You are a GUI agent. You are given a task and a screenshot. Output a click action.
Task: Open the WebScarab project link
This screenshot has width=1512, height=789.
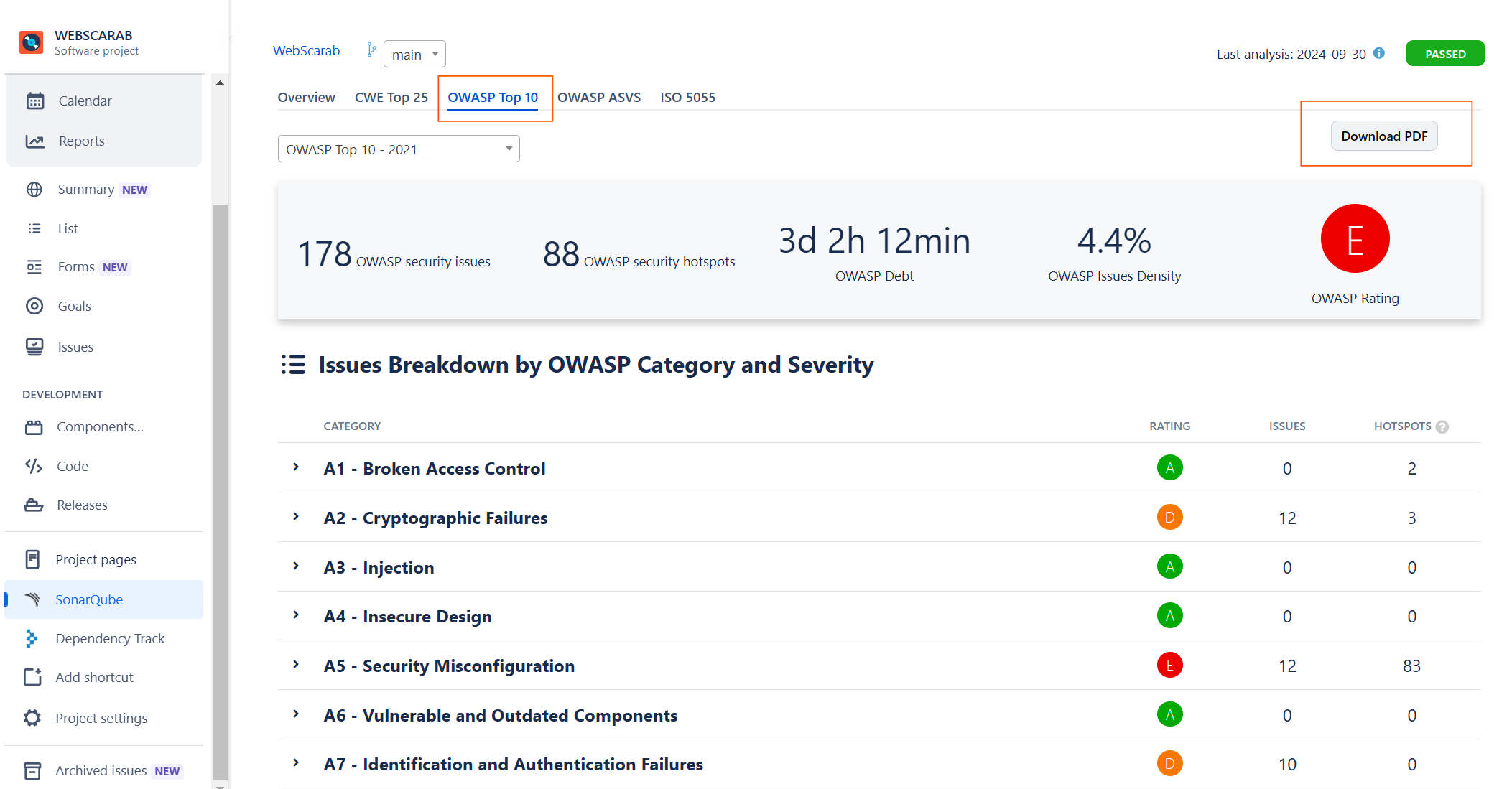pyautogui.click(x=306, y=50)
